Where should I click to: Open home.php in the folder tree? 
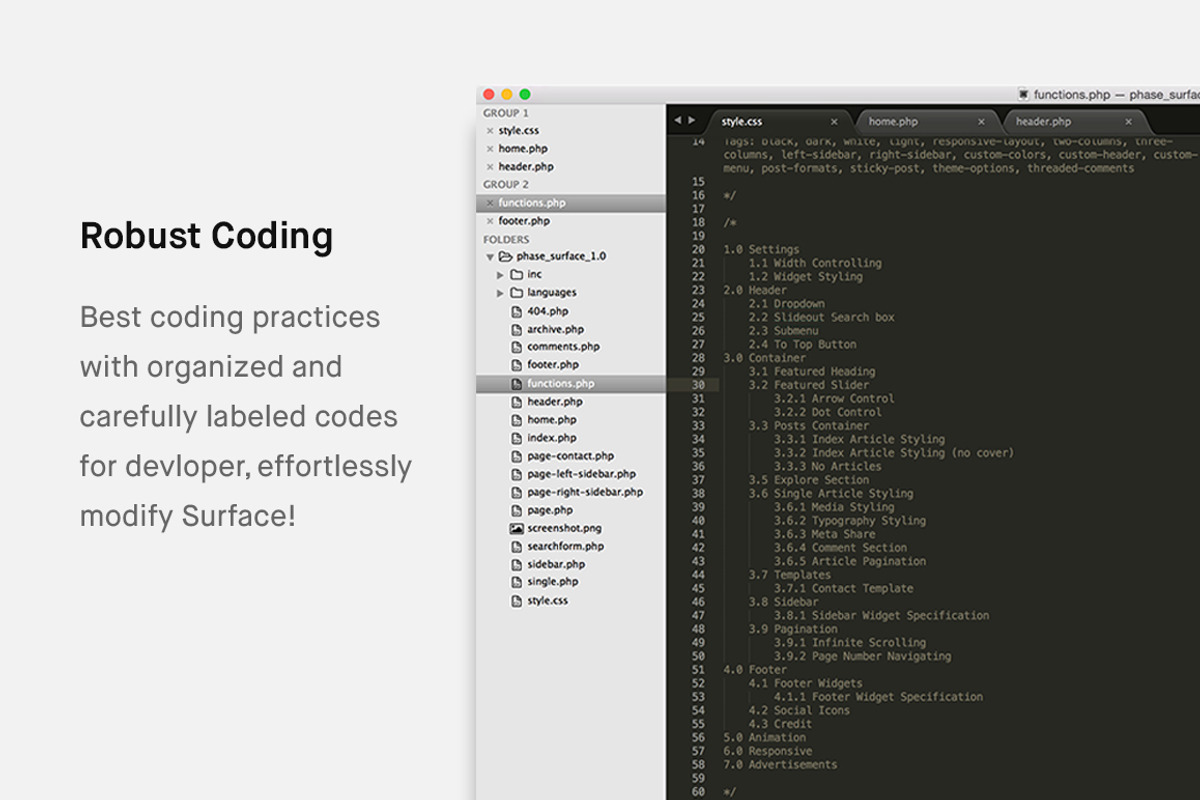(552, 420)
